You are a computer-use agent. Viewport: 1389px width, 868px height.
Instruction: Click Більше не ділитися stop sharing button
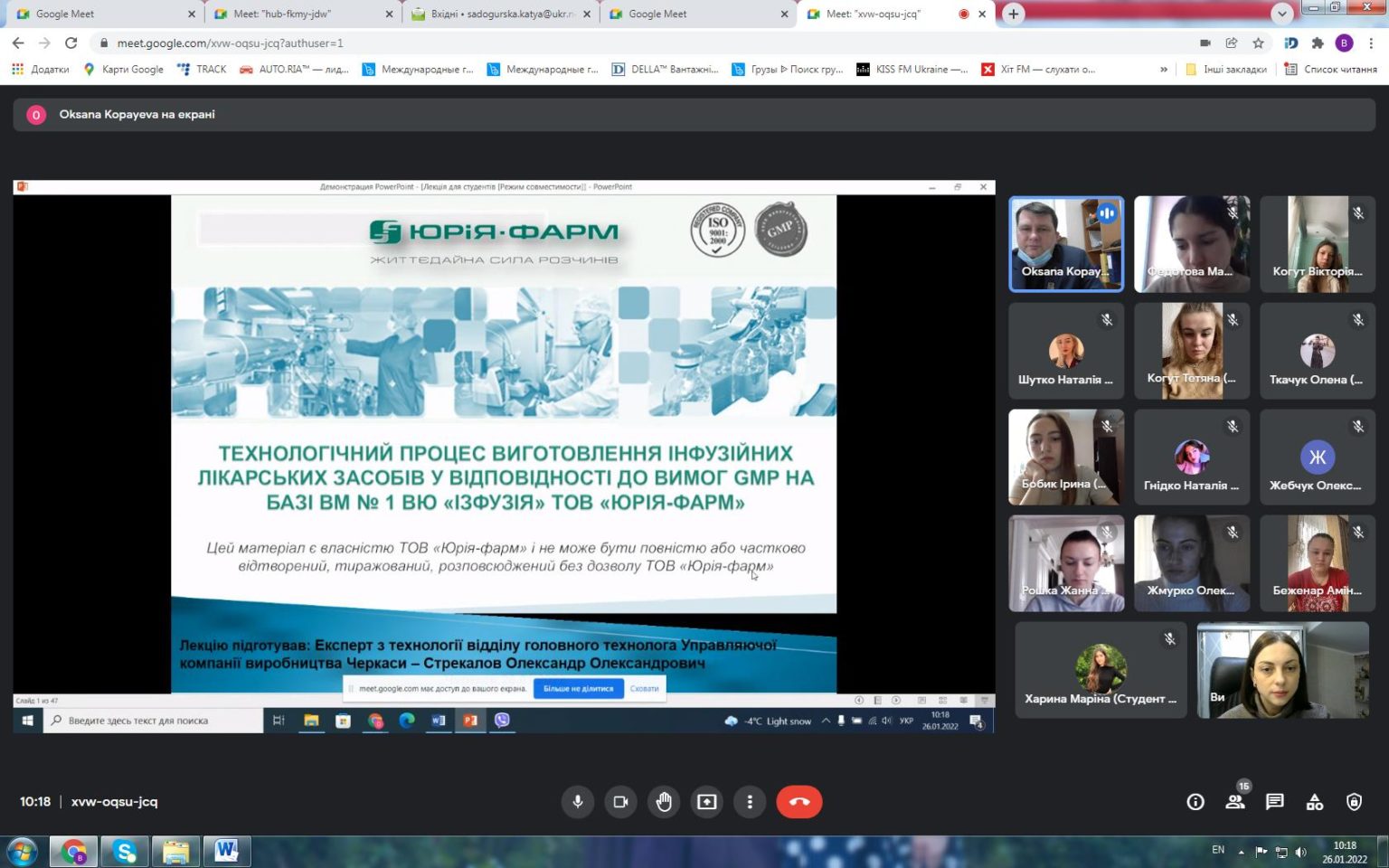coord(578,688)
